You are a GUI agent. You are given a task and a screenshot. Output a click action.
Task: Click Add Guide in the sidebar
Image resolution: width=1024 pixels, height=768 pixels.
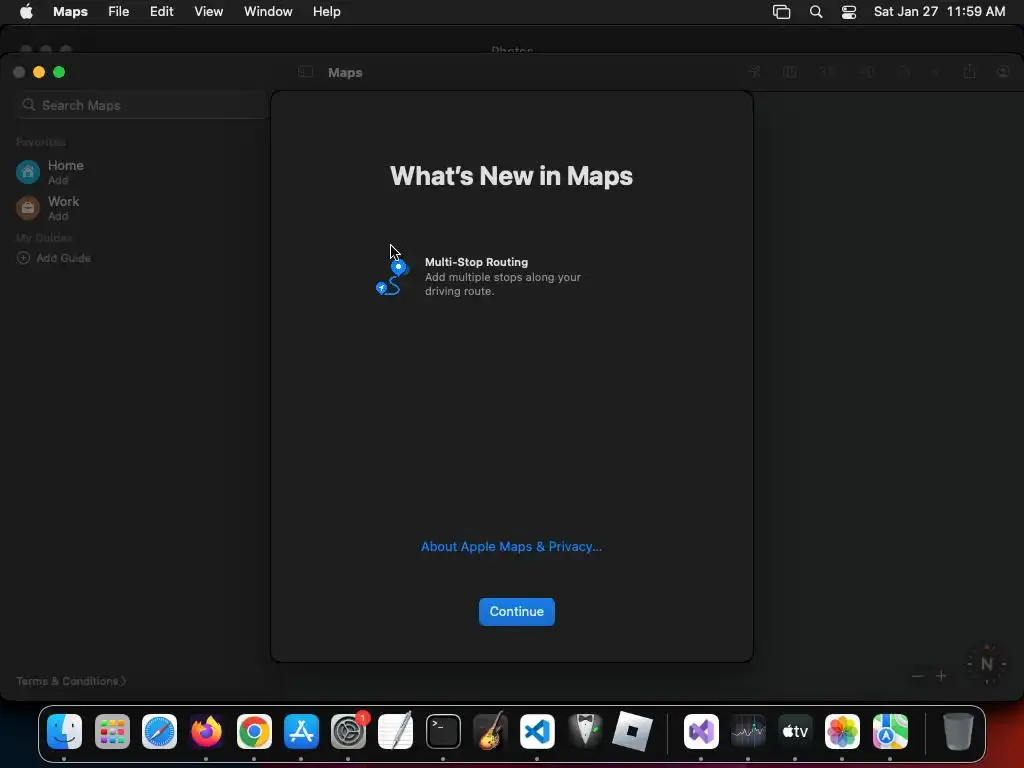(x=54, y=258)
